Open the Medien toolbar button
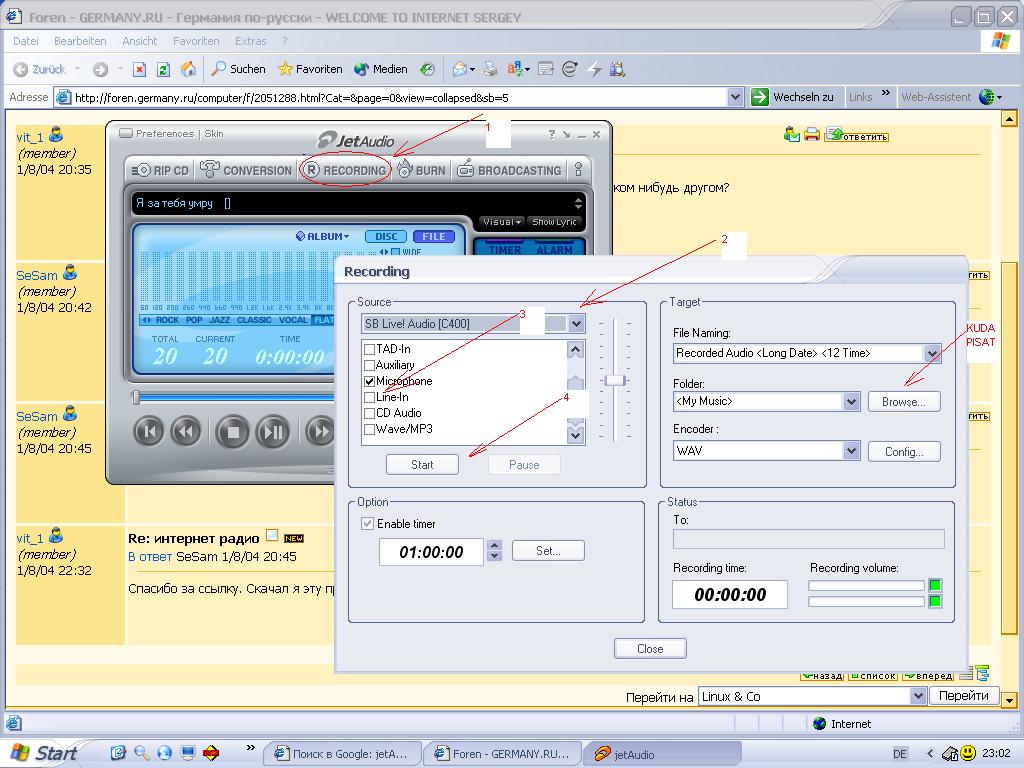This screenshot has width=1024, height=768. click(x=381, y=69)
